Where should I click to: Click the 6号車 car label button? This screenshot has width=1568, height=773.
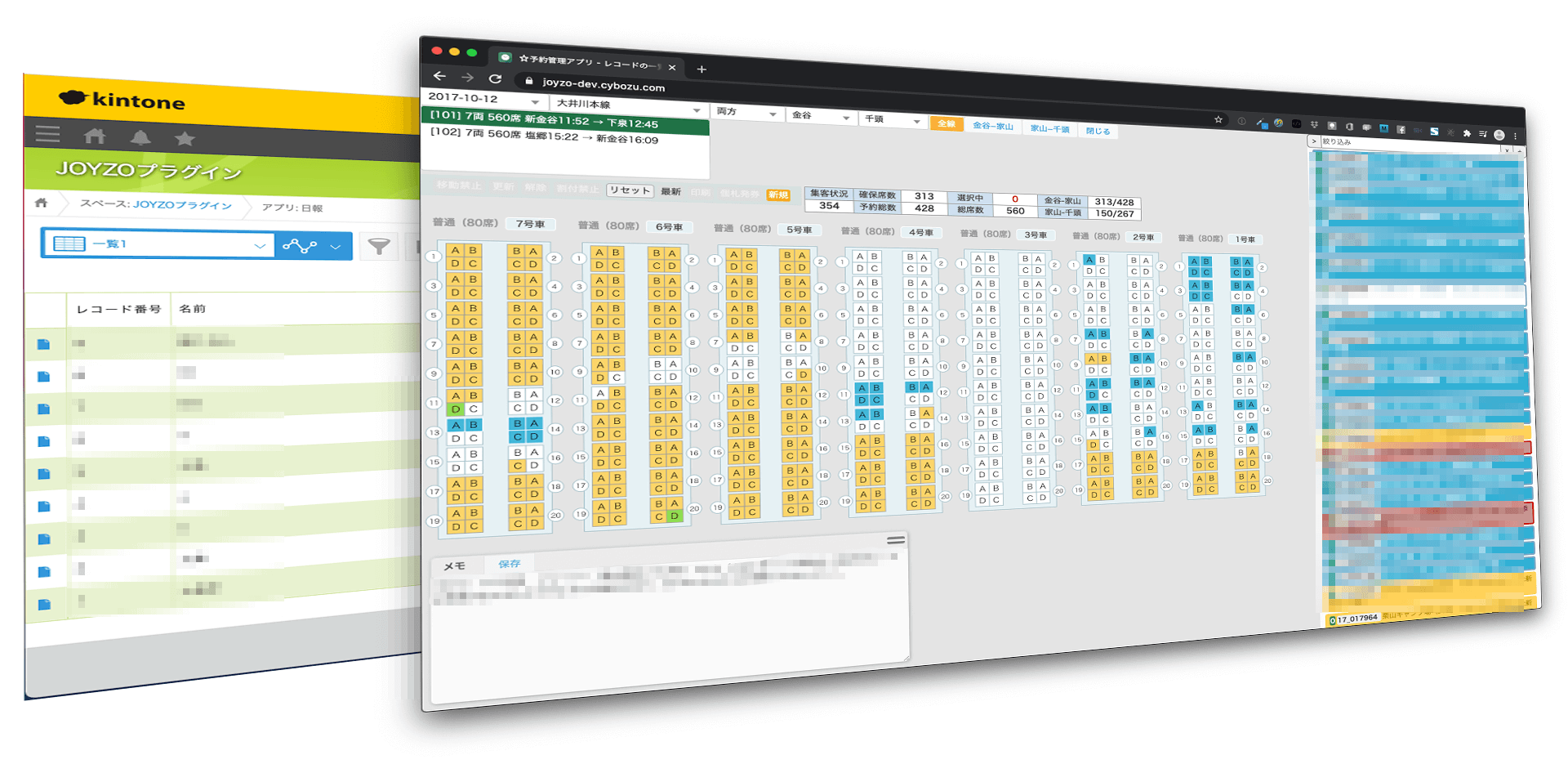(669, 227)
